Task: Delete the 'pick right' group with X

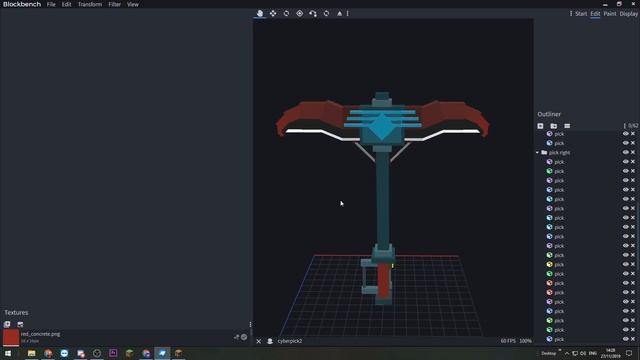Action: click(x=633, y=152)
